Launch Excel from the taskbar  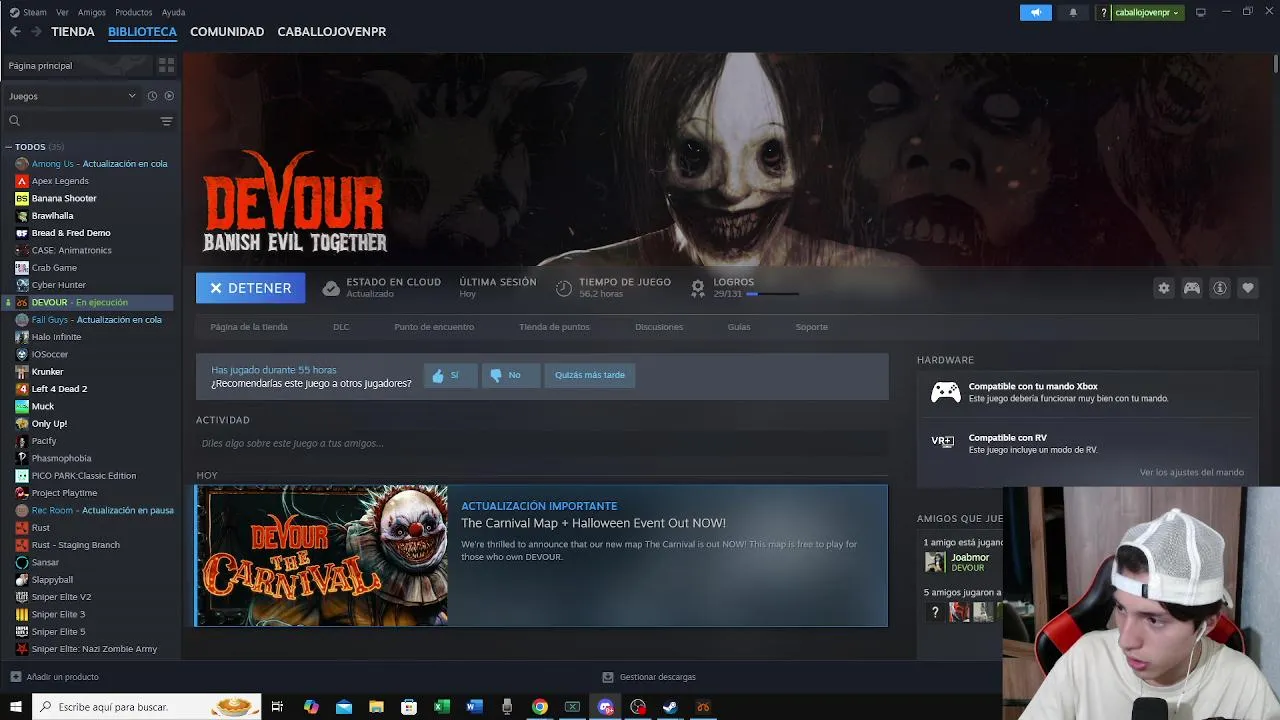441,707
